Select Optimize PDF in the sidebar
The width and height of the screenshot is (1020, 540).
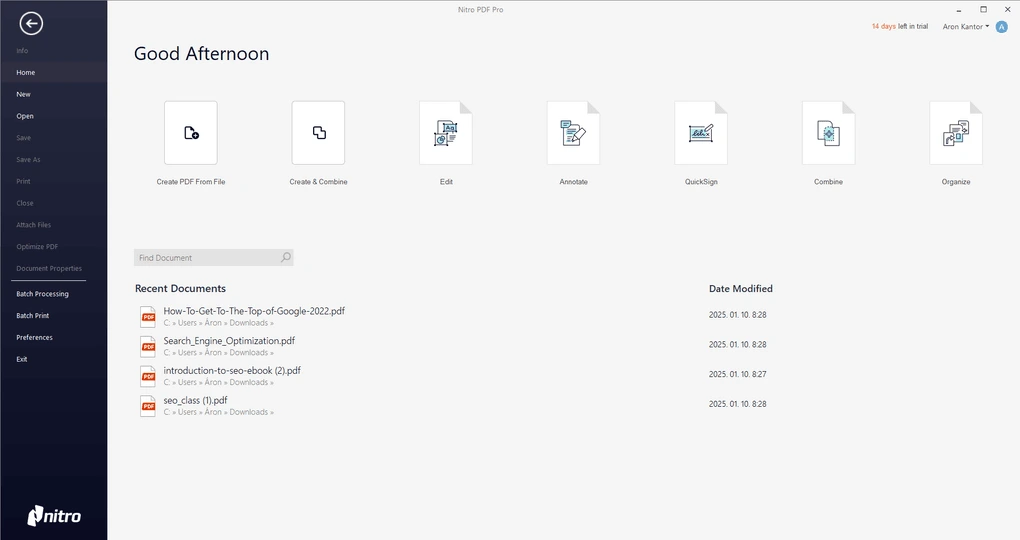37,247
